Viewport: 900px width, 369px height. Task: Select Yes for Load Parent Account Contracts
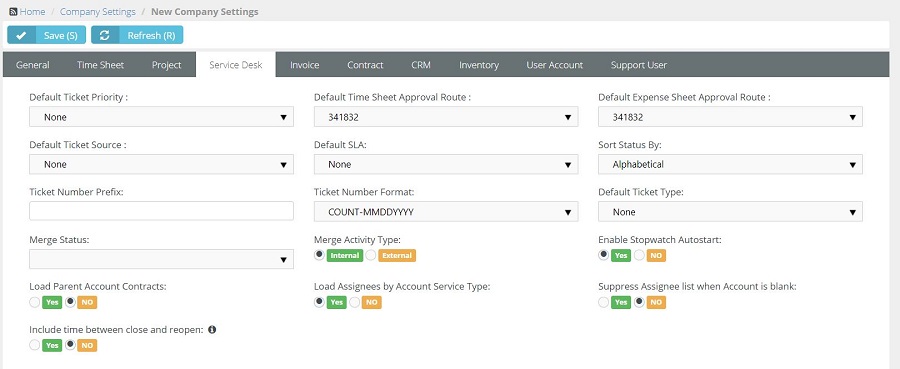[x=34, y=302]
